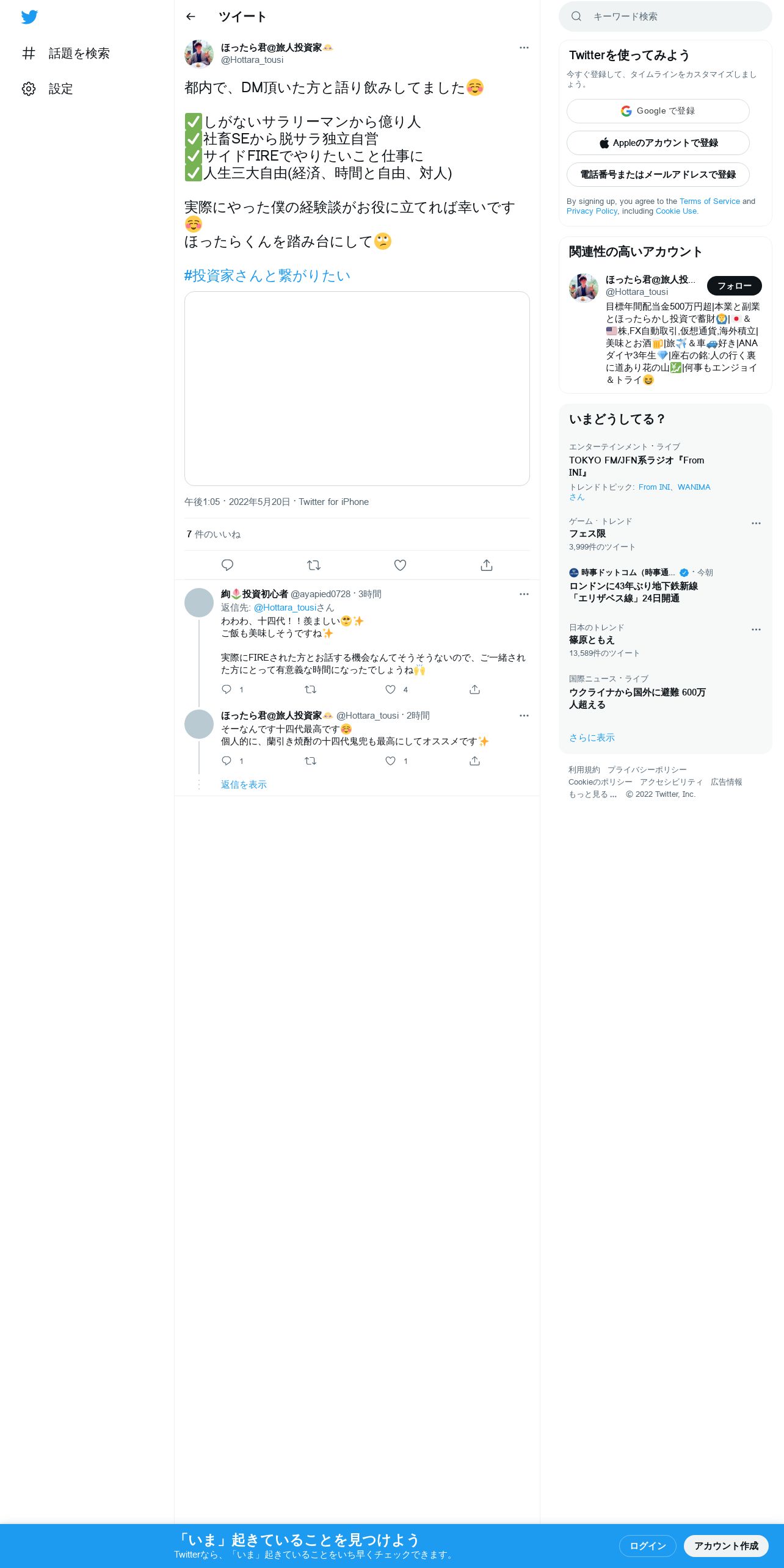Expand 返信を表示 to show replies
This screenshot has height=1568, width=784.
pyautogui.click(x=244, y=785)
